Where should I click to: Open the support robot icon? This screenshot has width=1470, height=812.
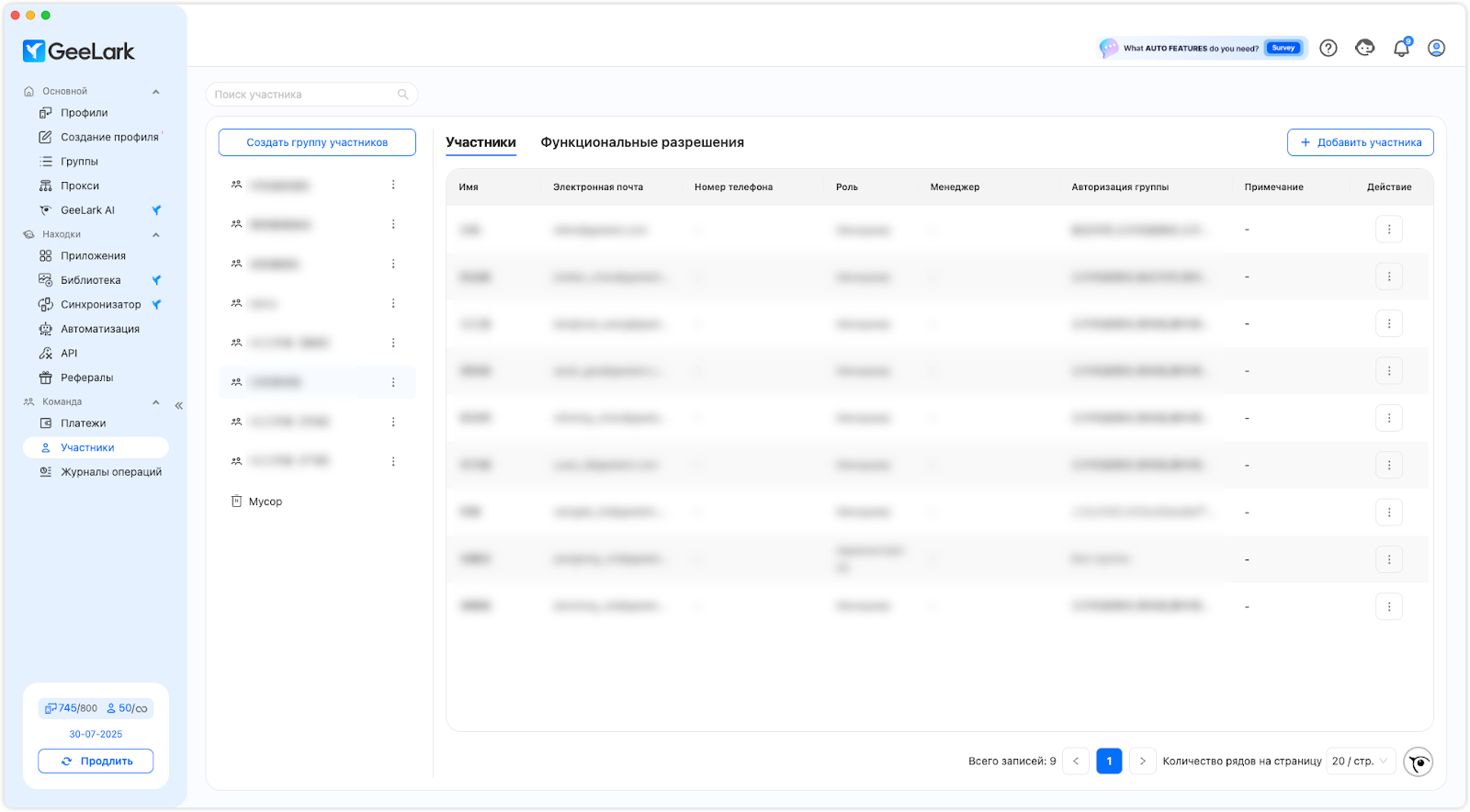[x=1365, y=48]
